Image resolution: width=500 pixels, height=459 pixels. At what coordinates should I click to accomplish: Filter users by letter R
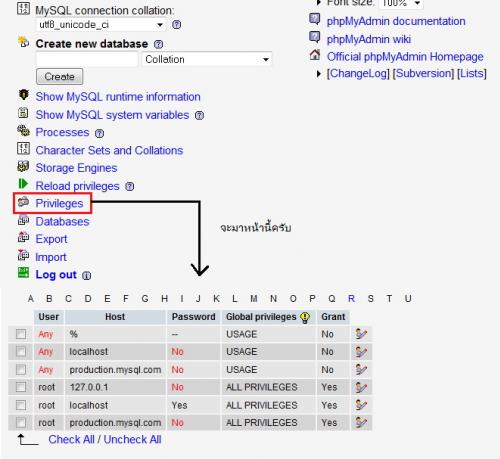(x=351, y=299)
